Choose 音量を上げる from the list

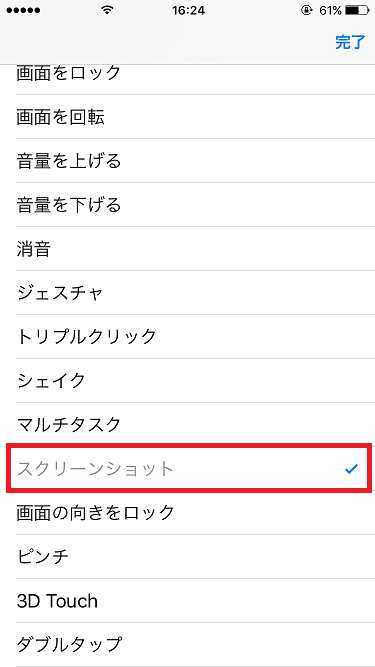[188, 160]
